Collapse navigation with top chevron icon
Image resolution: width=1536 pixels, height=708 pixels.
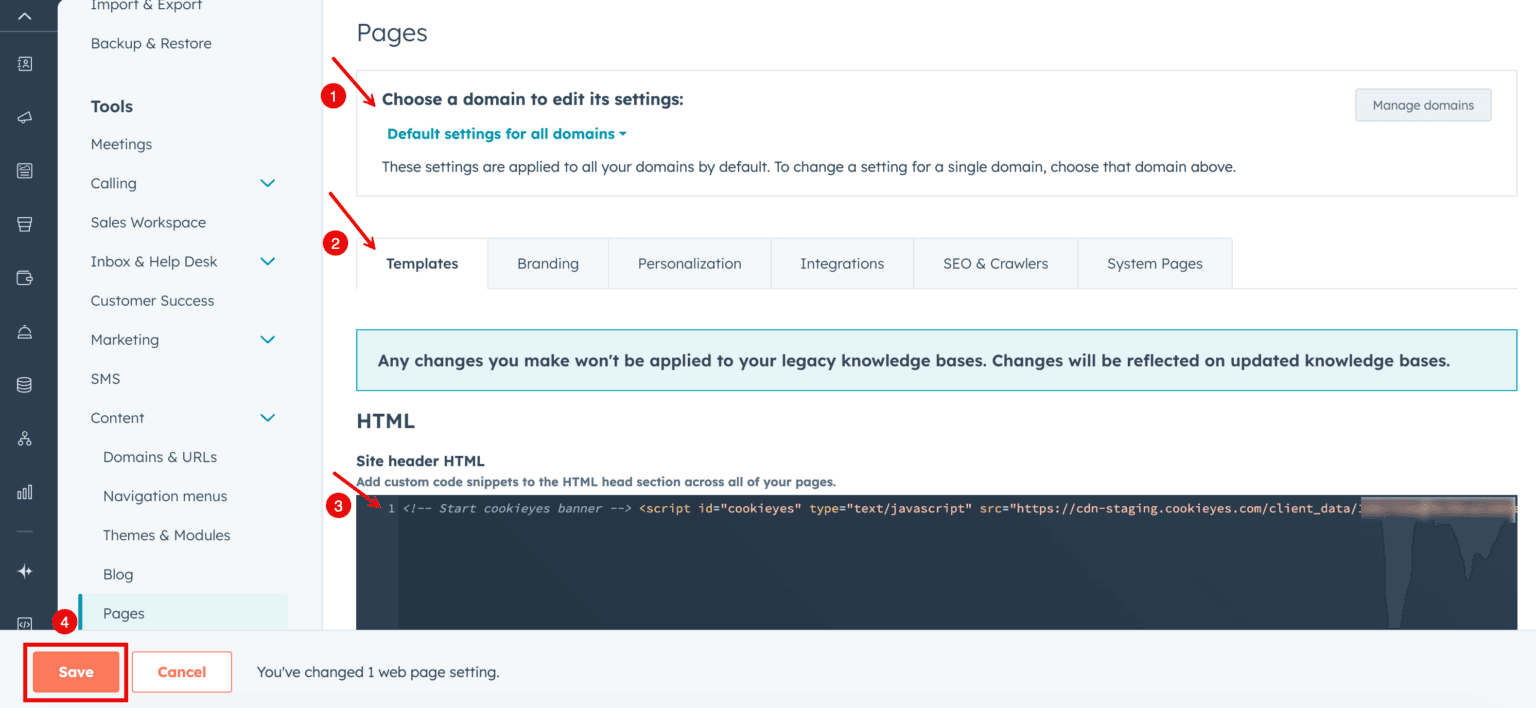click(25, 16)
